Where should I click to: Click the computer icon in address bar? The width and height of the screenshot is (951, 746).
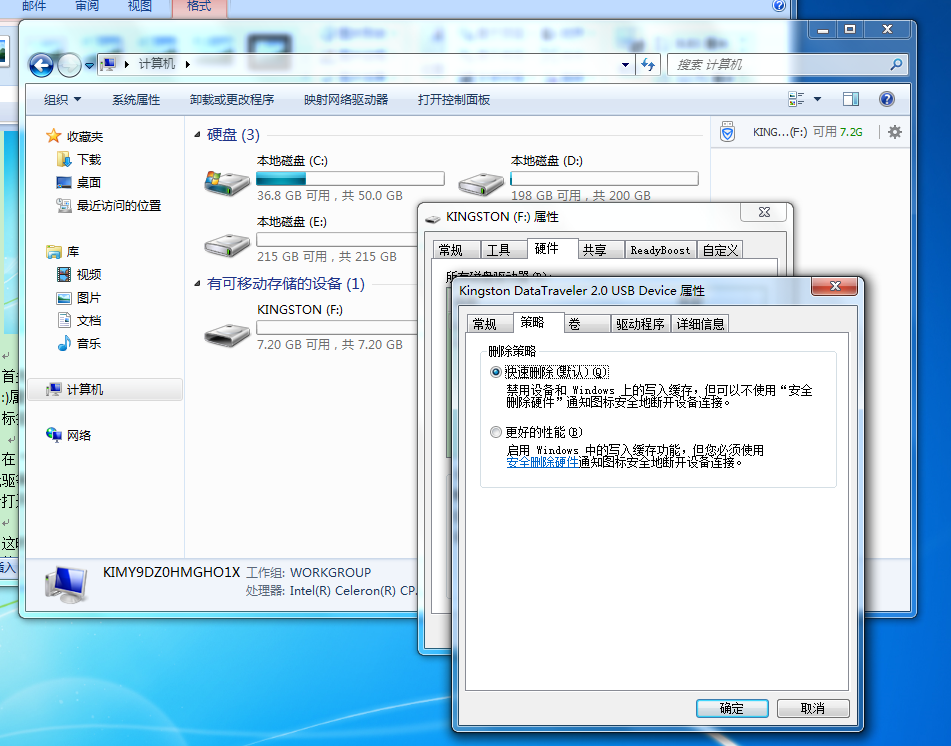click(x=109, y=64)
